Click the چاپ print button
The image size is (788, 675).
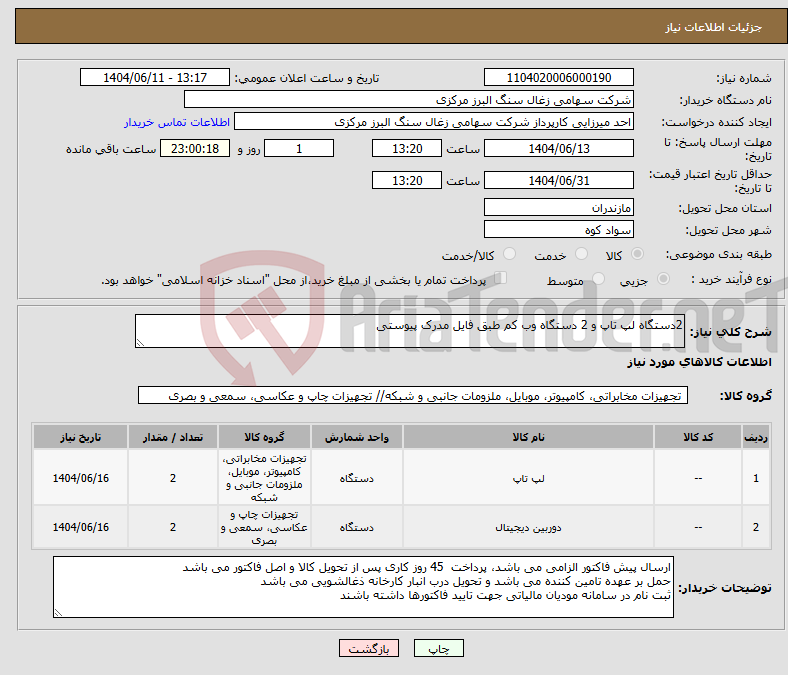pyautogui.click(x=439, y=648)
